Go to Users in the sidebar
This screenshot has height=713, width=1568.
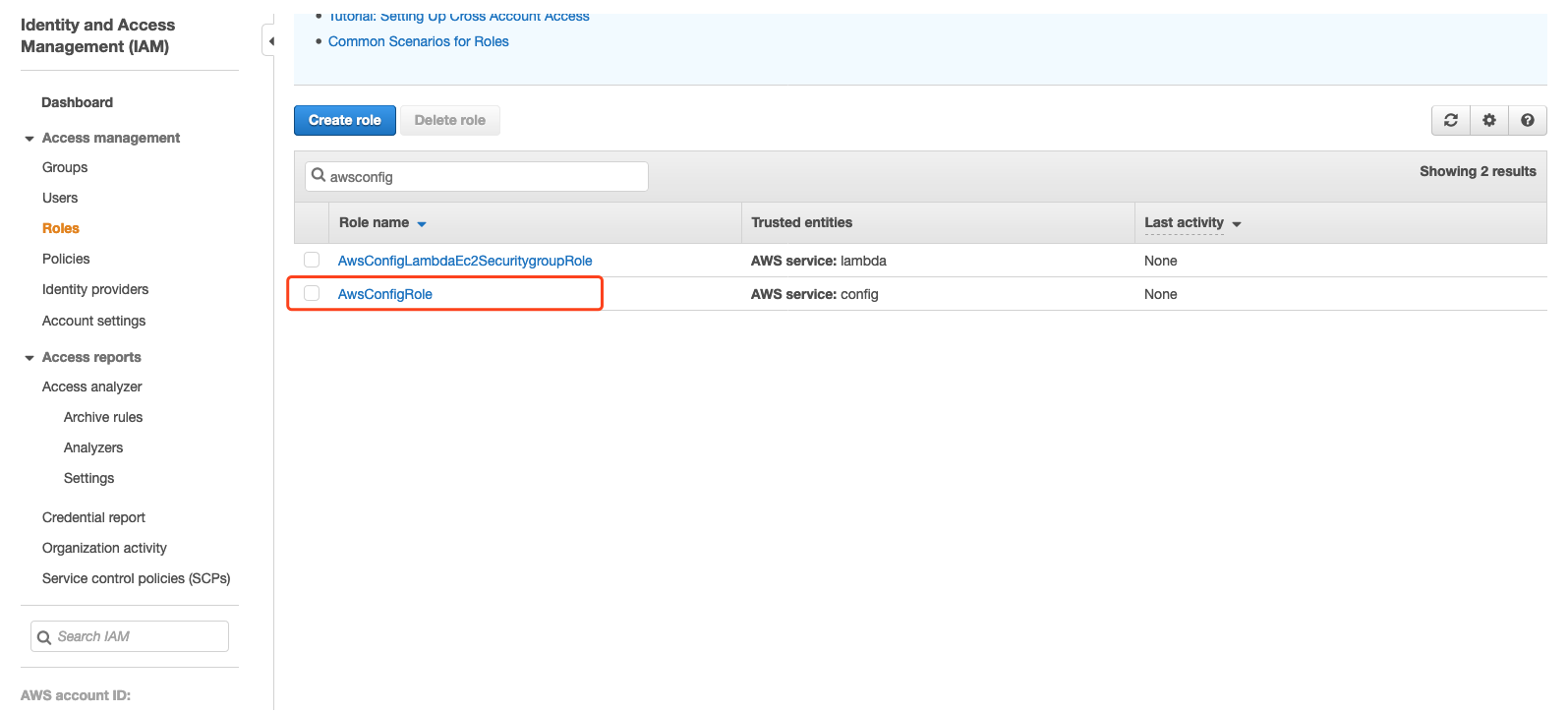60,198
